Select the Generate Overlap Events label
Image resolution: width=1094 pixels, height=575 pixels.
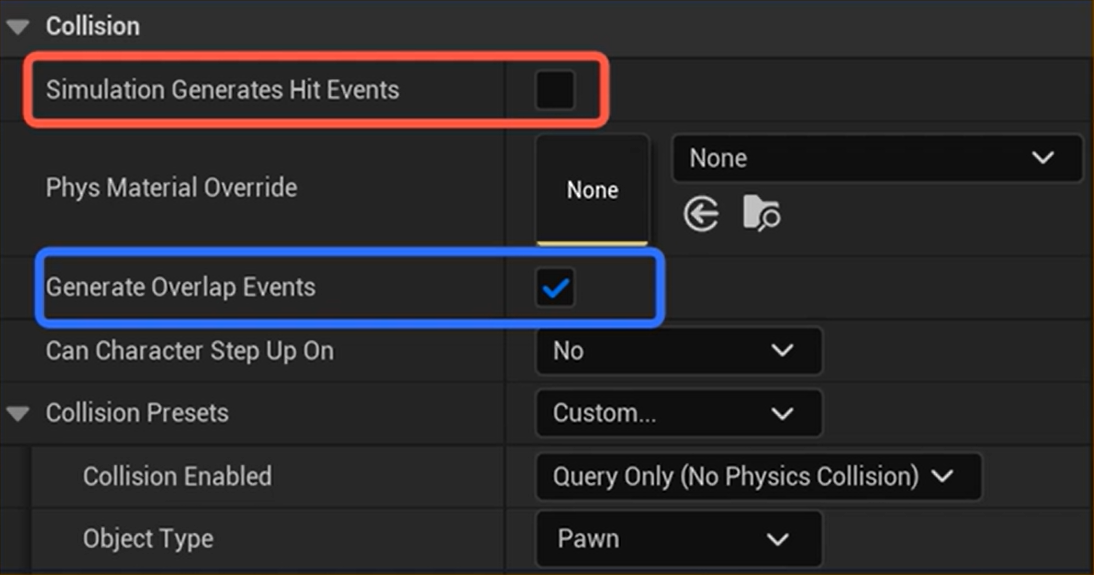(x=180, y=288)
